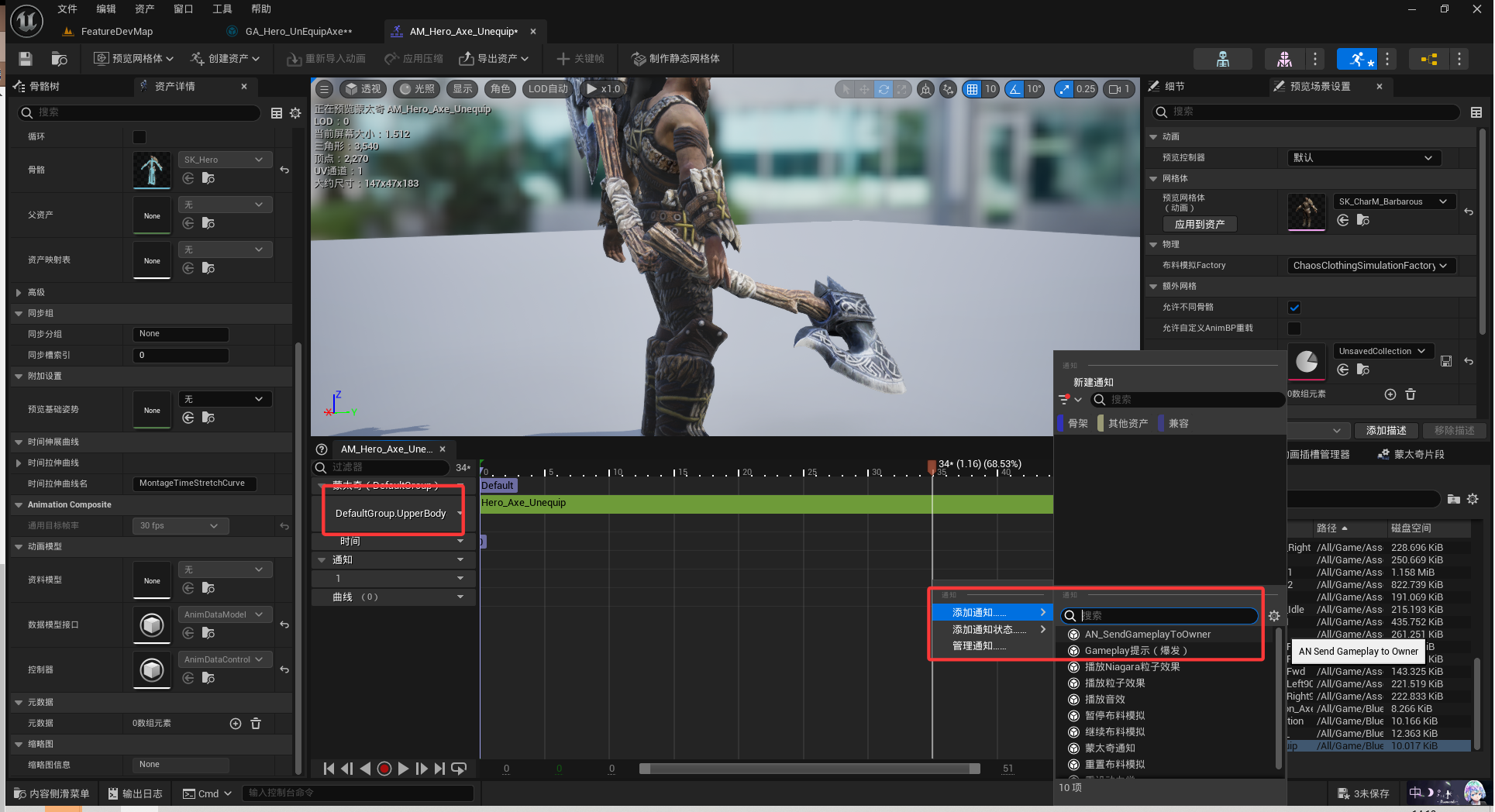Click the 添加描述 button
1495x812 pixels.
1386,431
